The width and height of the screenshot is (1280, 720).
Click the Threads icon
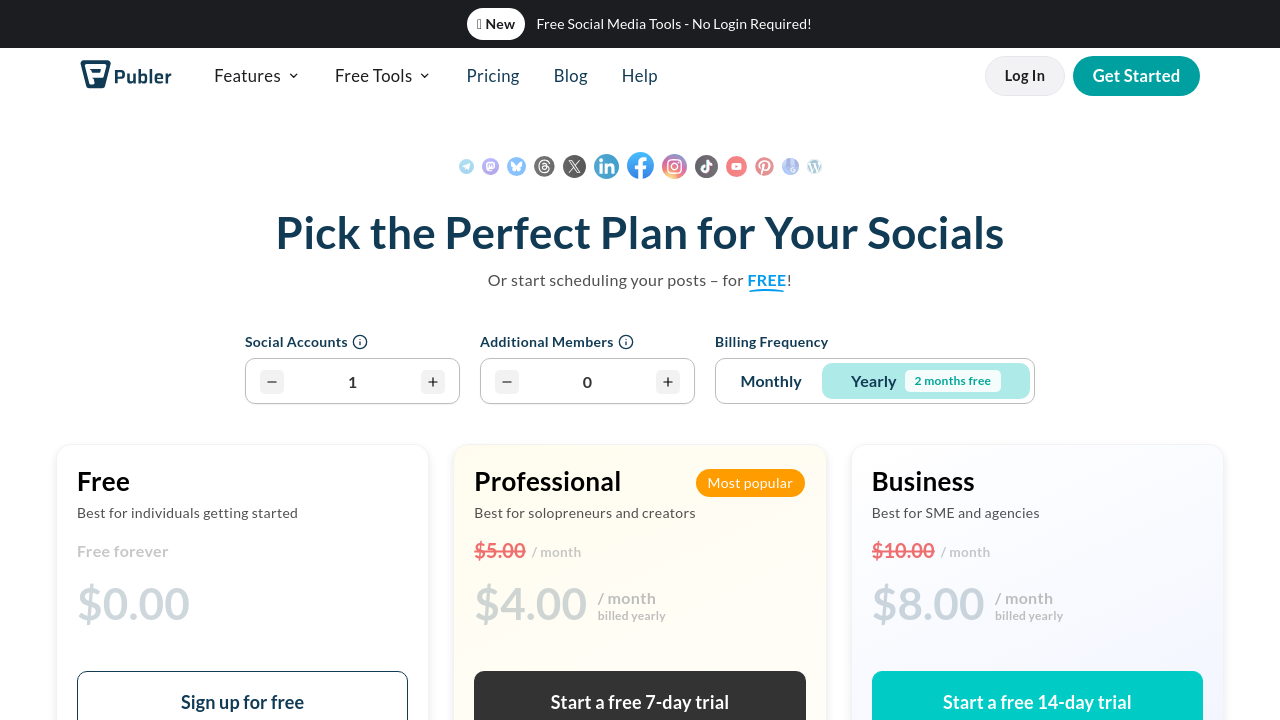click(x=544, y=167)
